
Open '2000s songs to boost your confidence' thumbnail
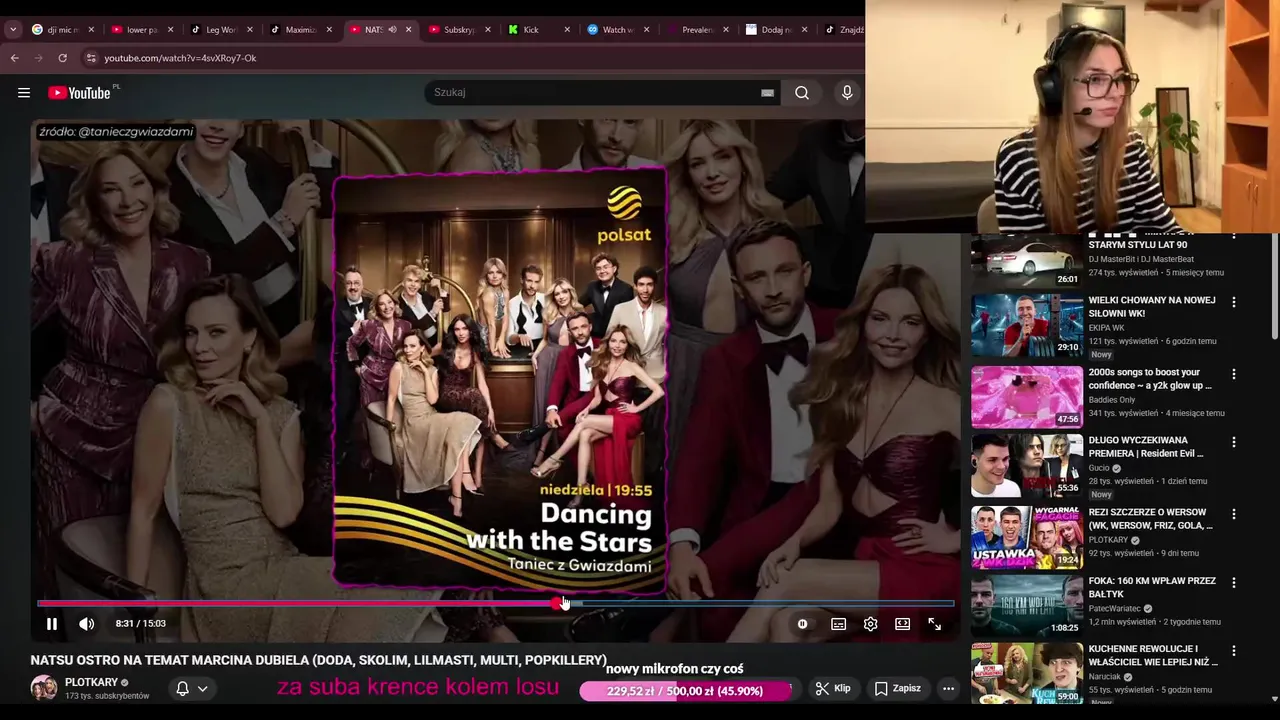coord(1027,397)
